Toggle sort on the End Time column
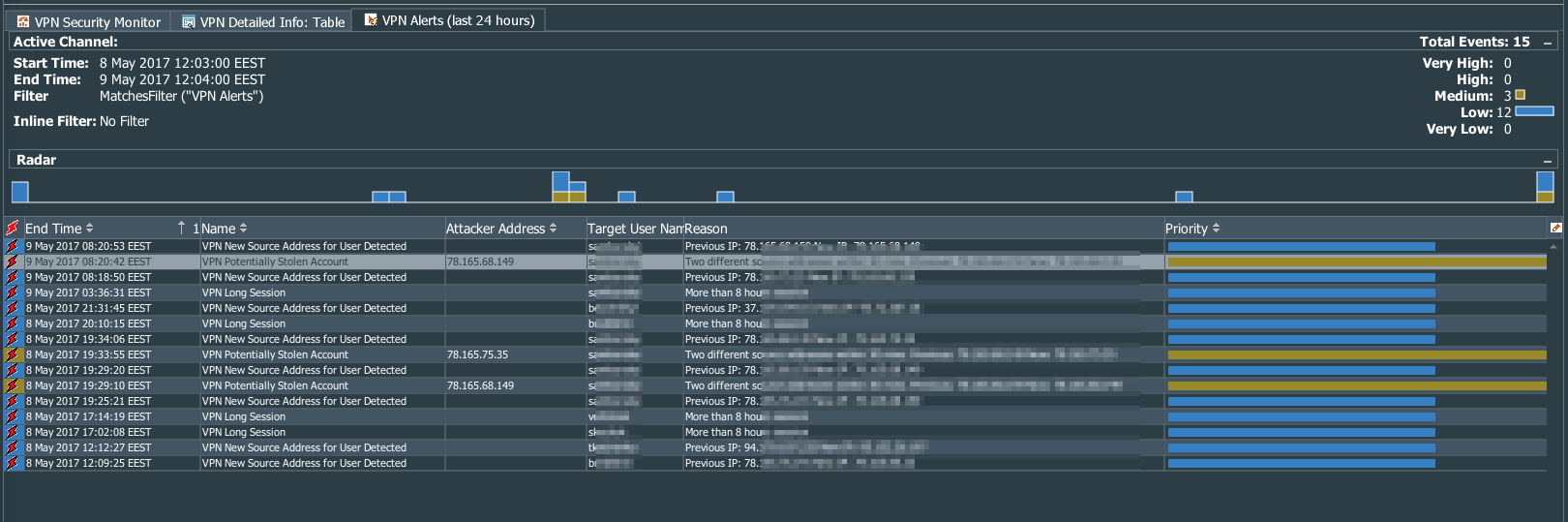 89,229
